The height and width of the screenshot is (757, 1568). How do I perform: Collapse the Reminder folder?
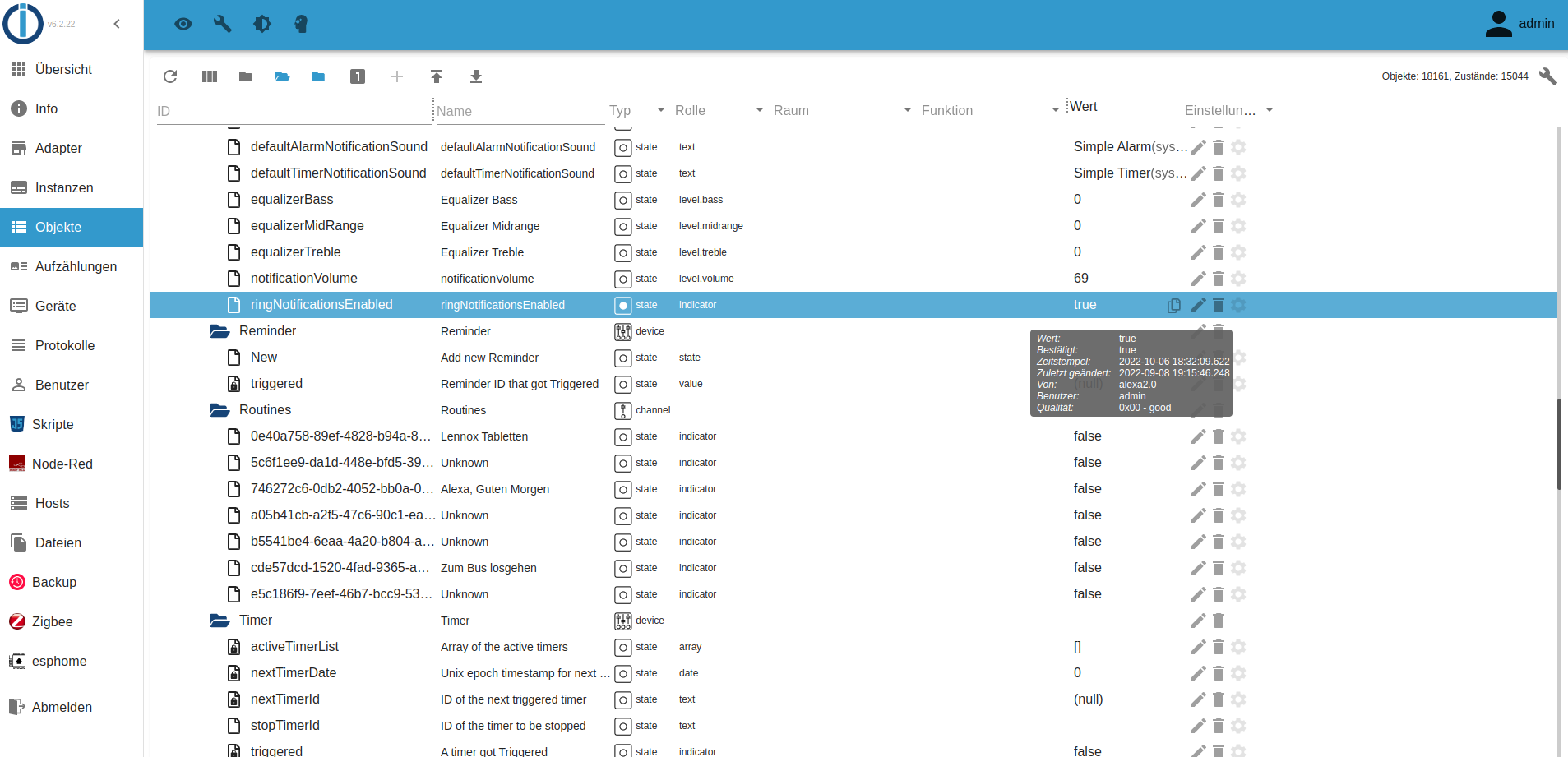[x=220, y=331]
